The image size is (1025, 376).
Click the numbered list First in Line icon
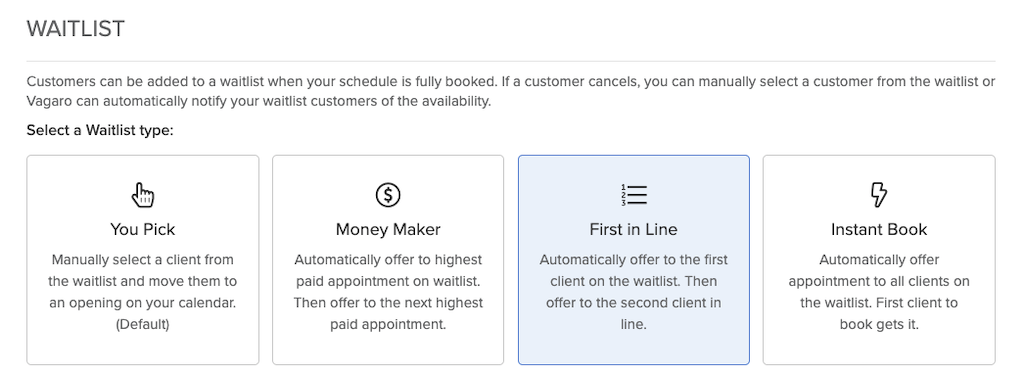[x=633, y=195]
